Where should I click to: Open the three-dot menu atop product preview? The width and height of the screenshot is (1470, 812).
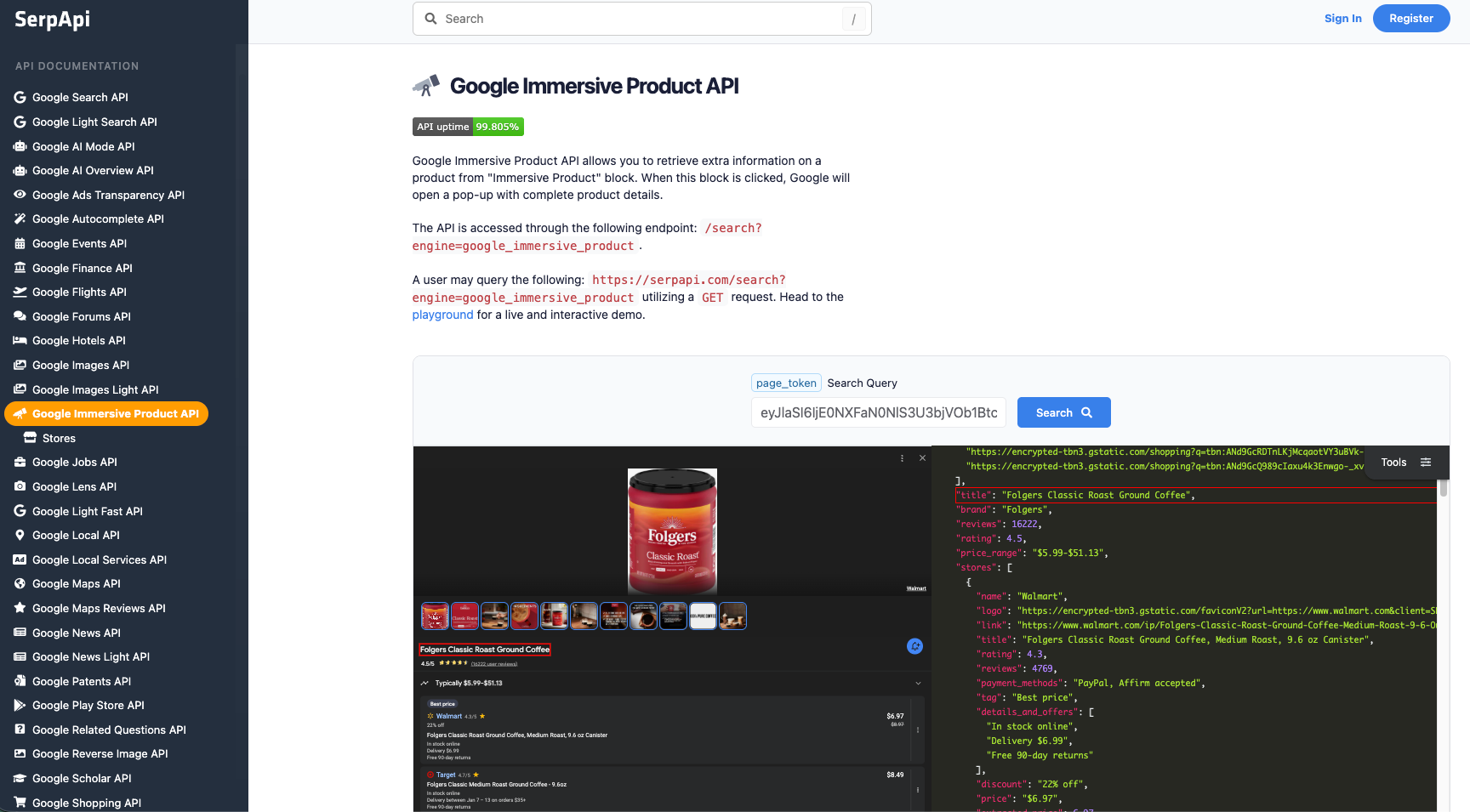pos(902,458)
